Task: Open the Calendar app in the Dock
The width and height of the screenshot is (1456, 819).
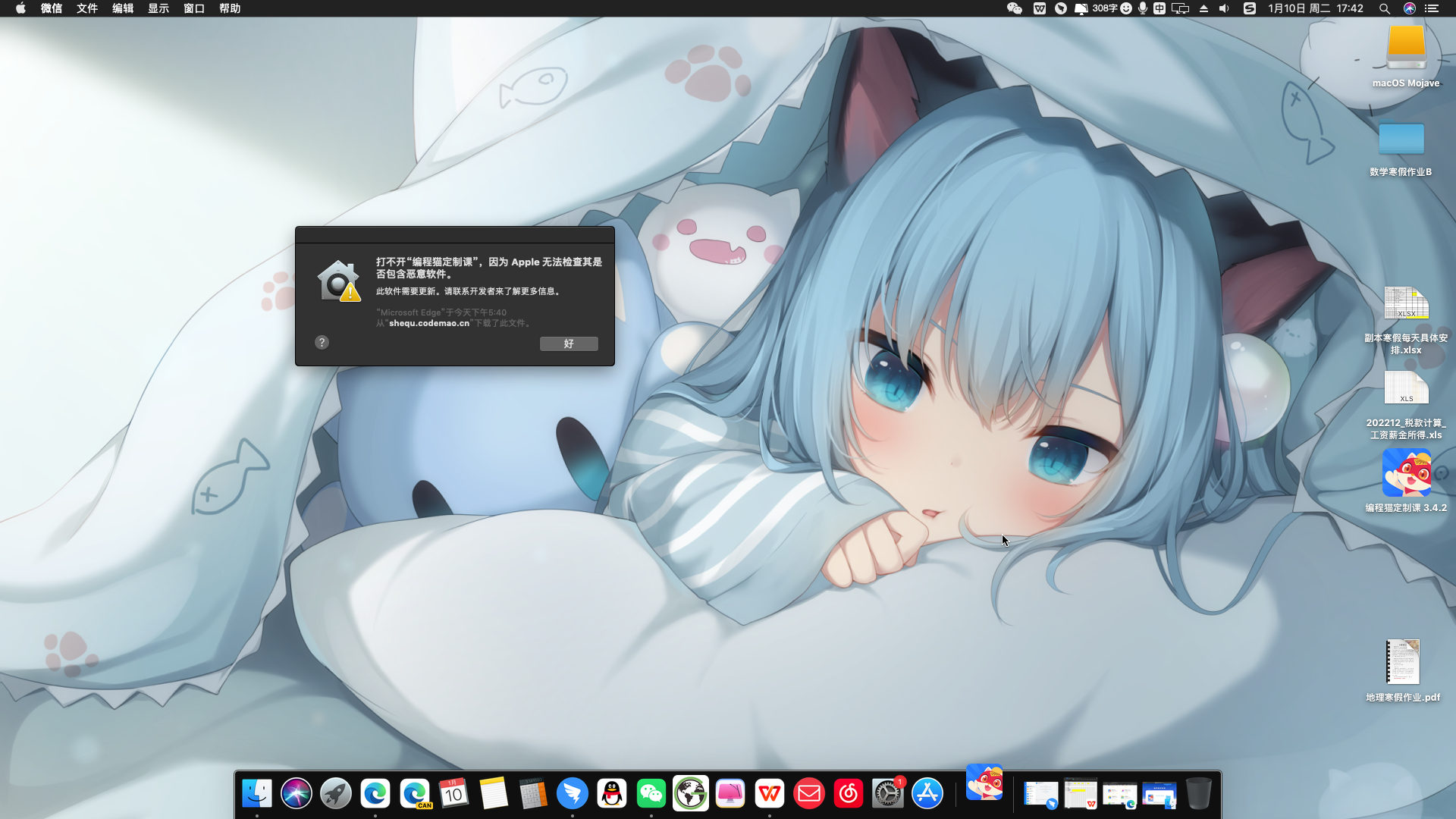Action: coord(454,794)
